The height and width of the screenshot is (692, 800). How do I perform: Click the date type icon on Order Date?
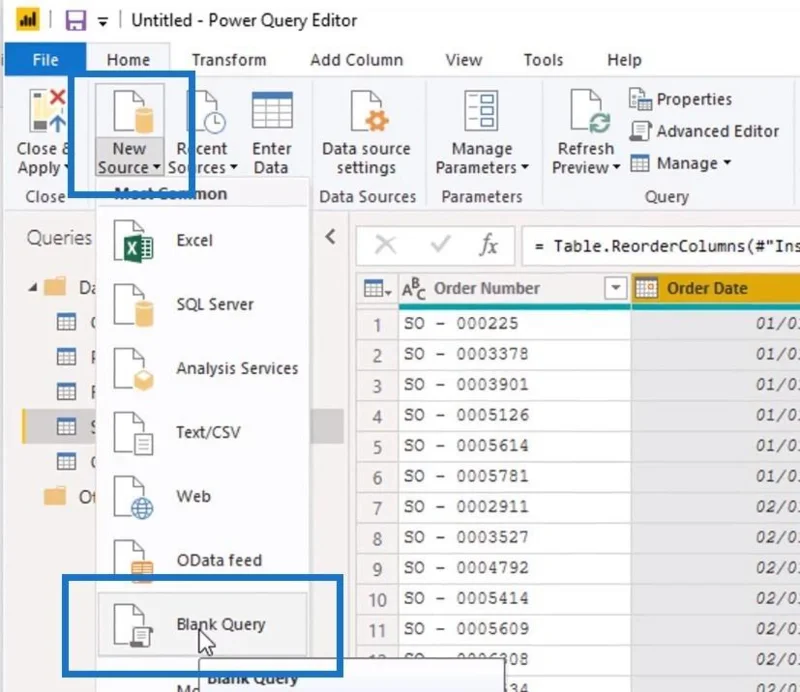coord(646,288)
